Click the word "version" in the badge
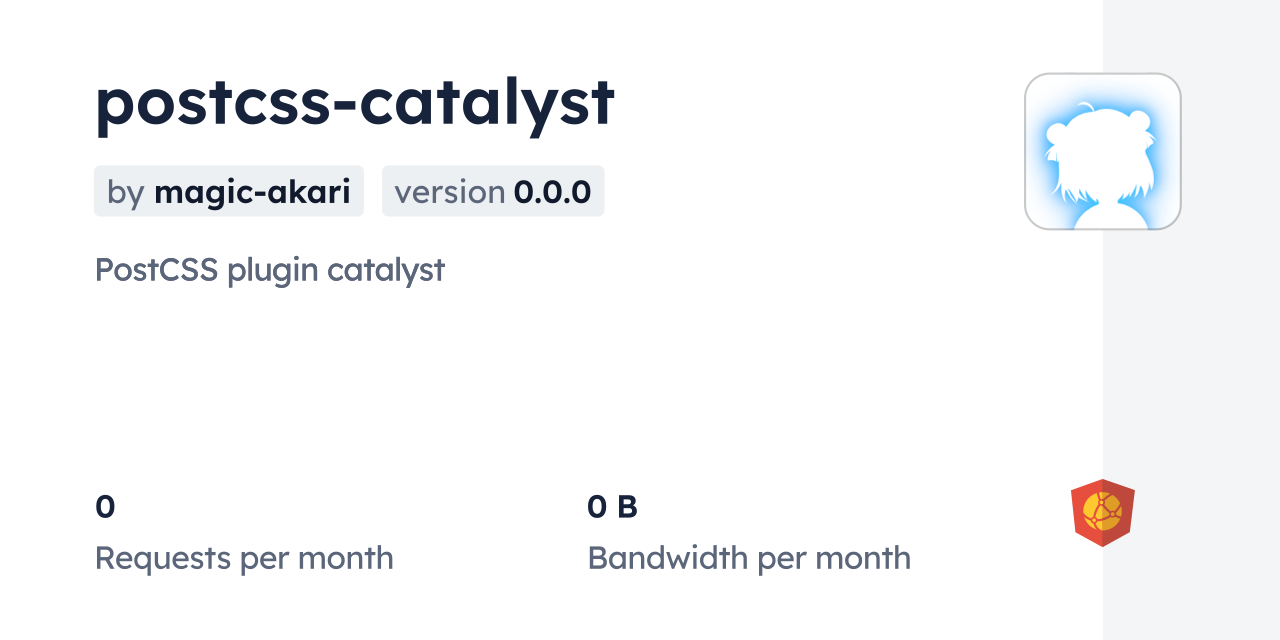 pos(449,192)
